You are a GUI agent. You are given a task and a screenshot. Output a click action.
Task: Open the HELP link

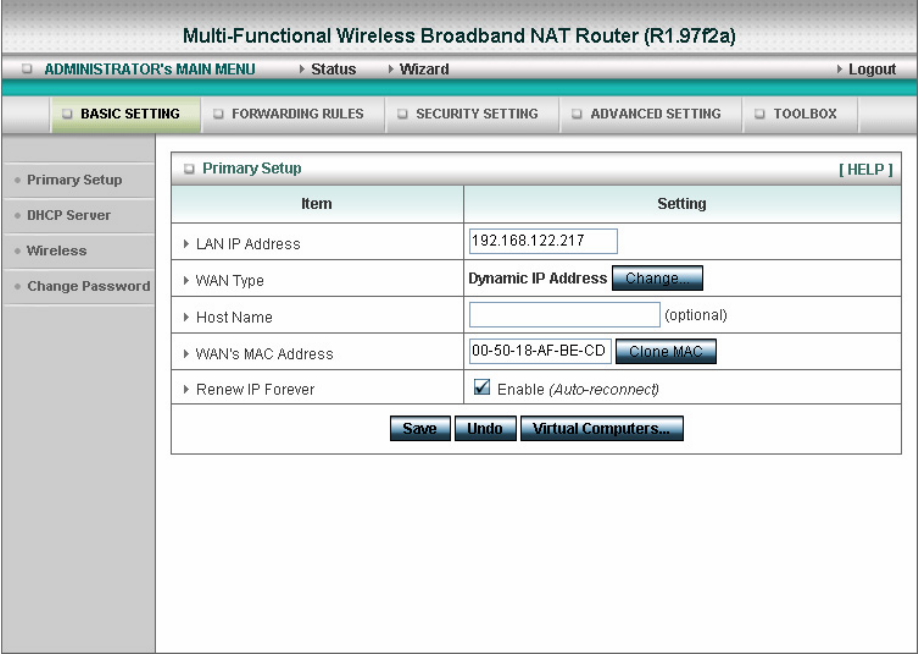[x=865, y=169]
